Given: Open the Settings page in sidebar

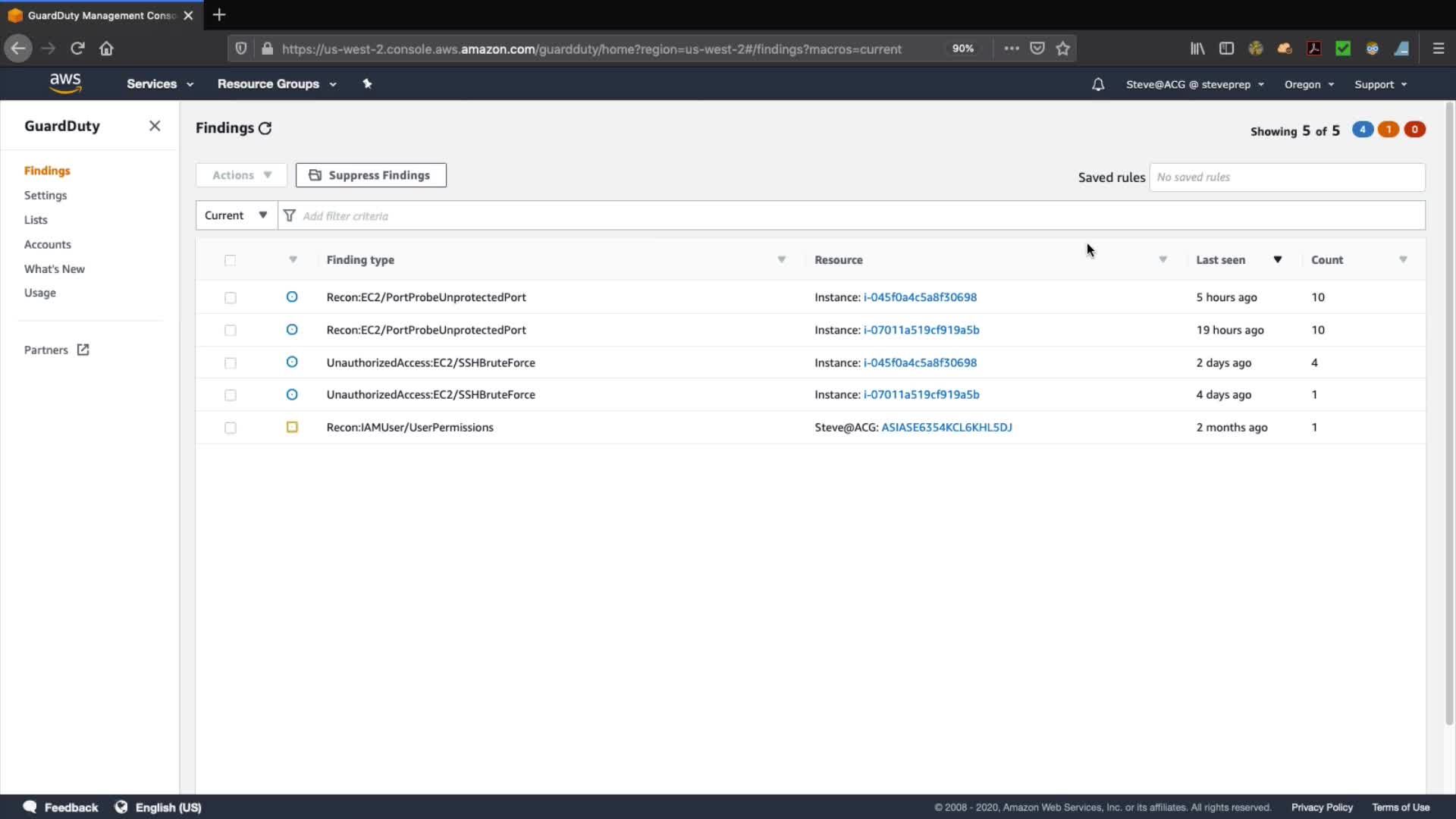Looking at the screenshot, I should 45,195.
